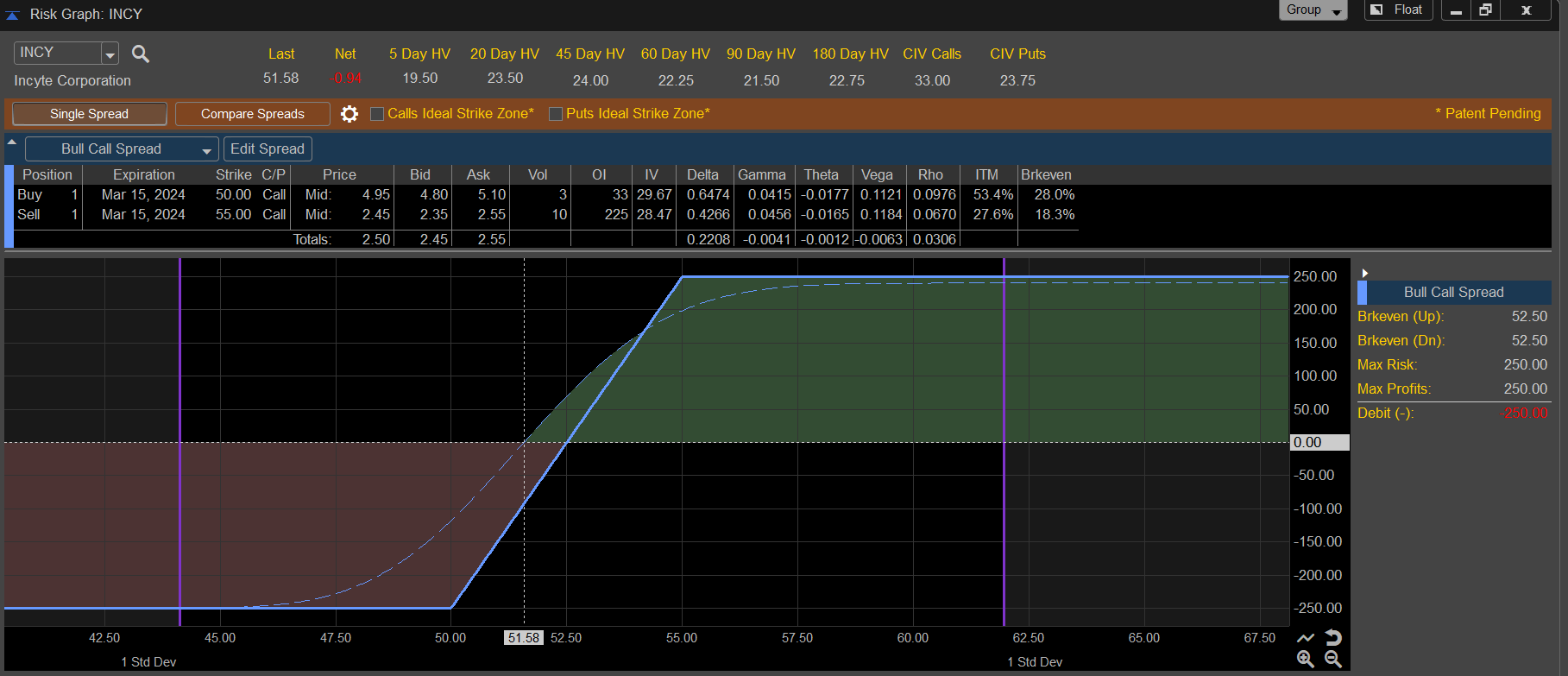
Task: Collapse the spread table triangle
Action: [x=12, y=142]
